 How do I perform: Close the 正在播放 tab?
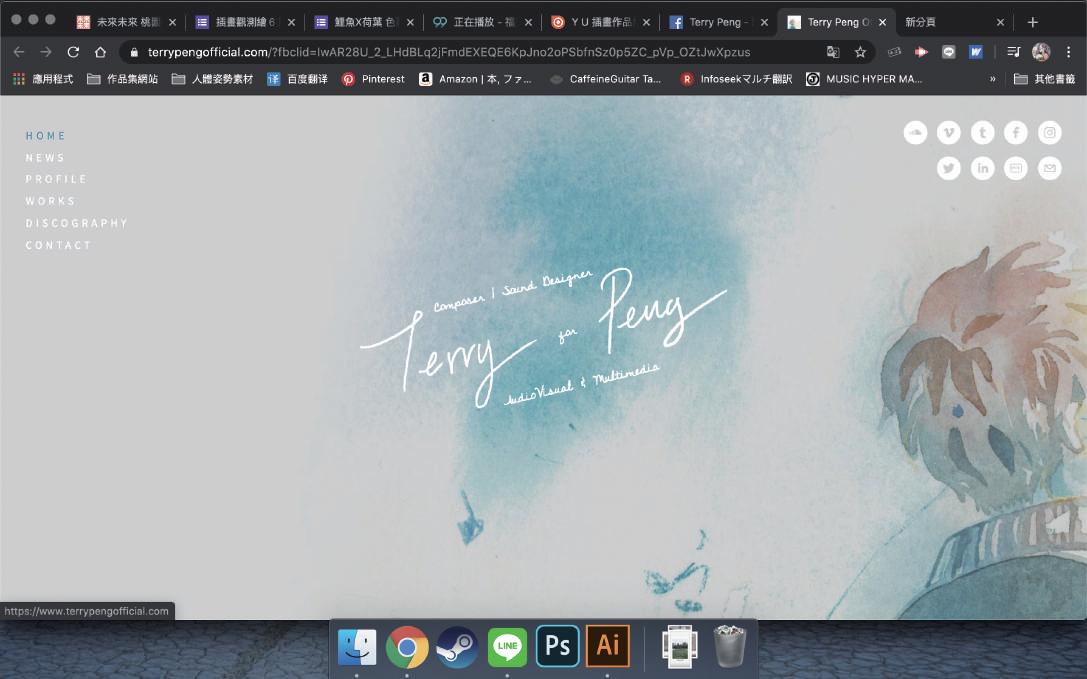point(528,22)
